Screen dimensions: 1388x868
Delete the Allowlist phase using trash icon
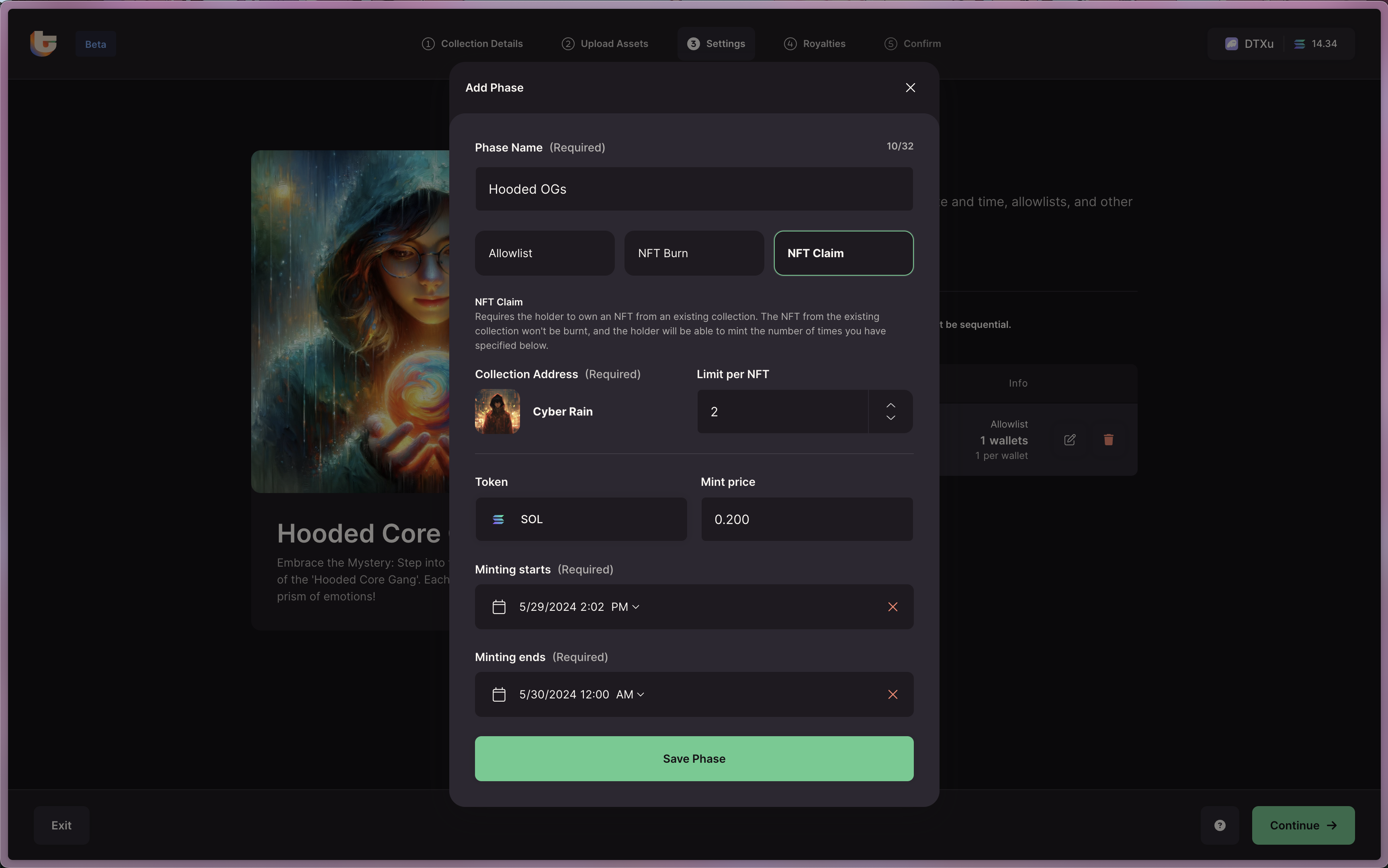1108,440
